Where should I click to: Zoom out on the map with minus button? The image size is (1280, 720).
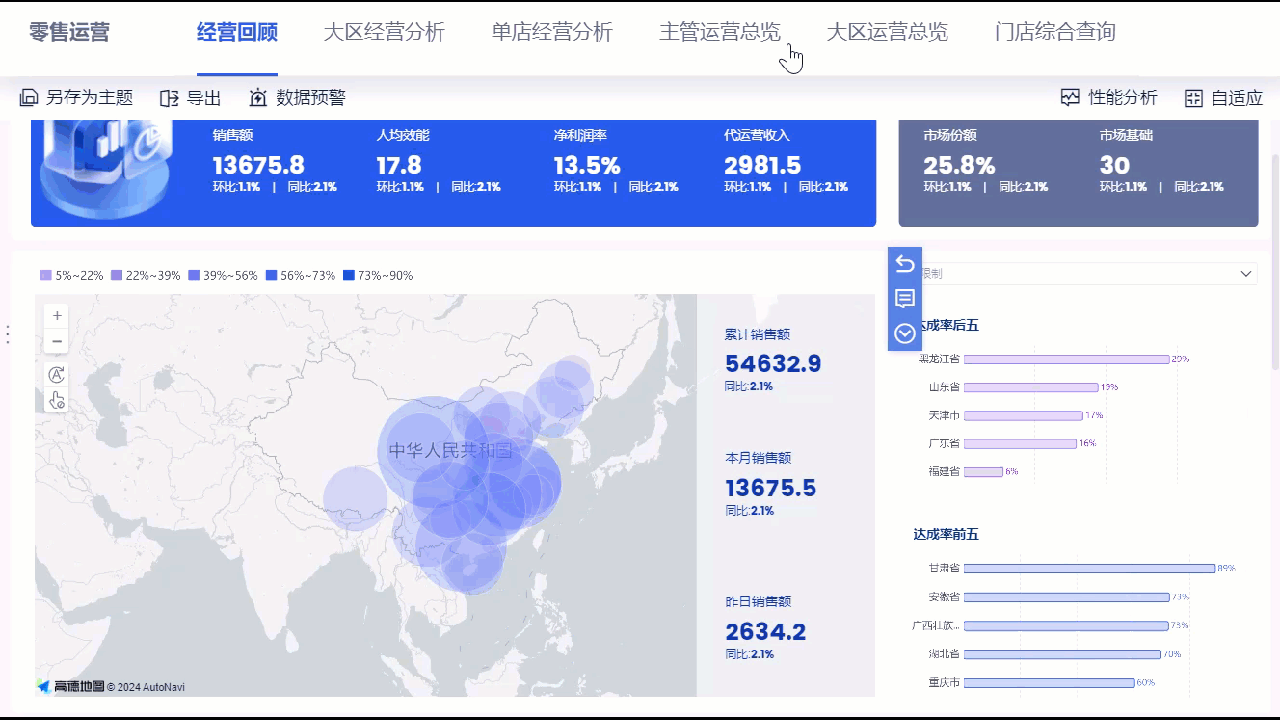tap(57, 341)
